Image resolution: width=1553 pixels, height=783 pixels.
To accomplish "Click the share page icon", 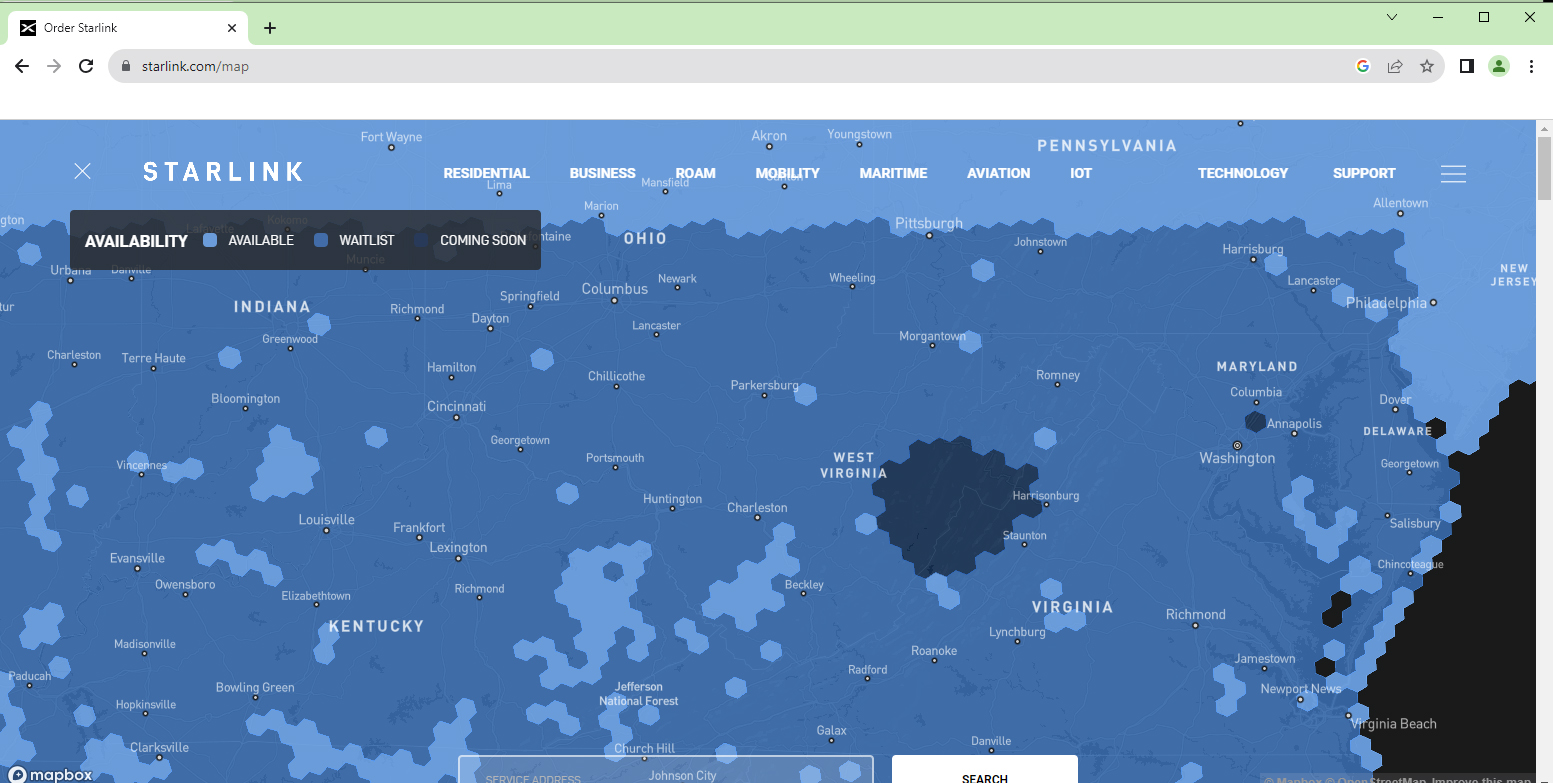I will coord(1395,66).
